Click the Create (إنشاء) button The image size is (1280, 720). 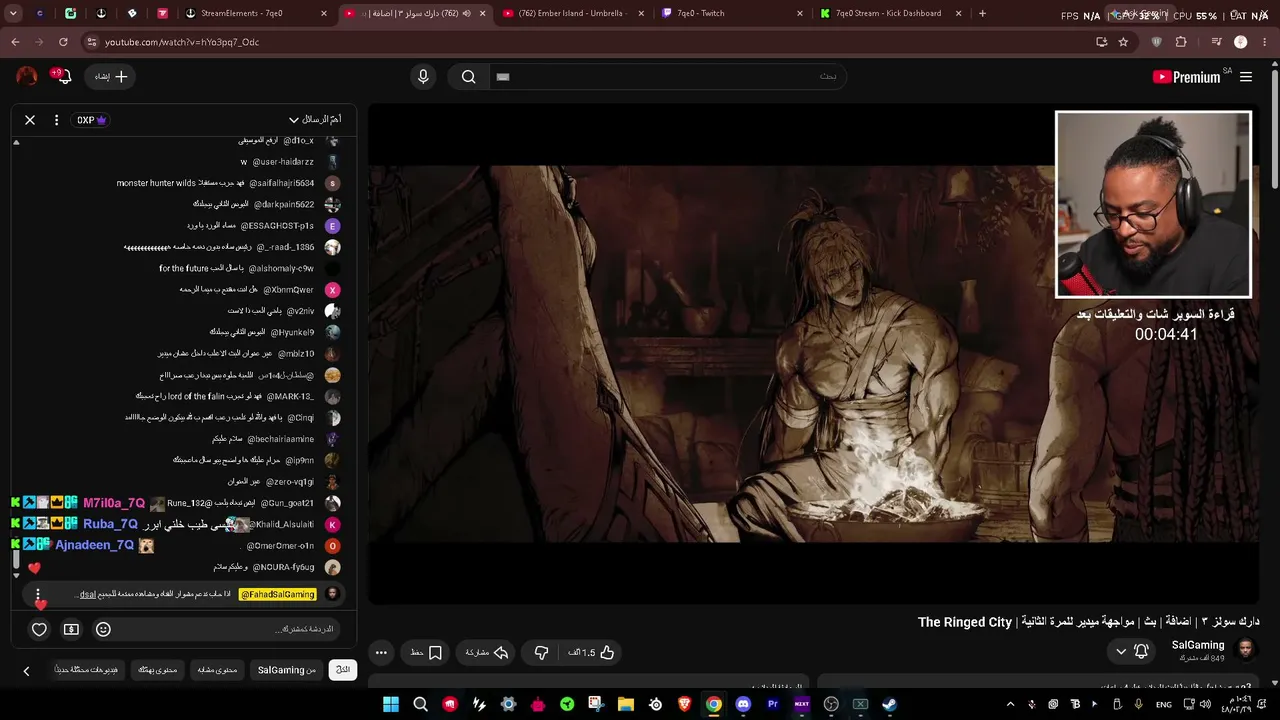tap(110, 77)
